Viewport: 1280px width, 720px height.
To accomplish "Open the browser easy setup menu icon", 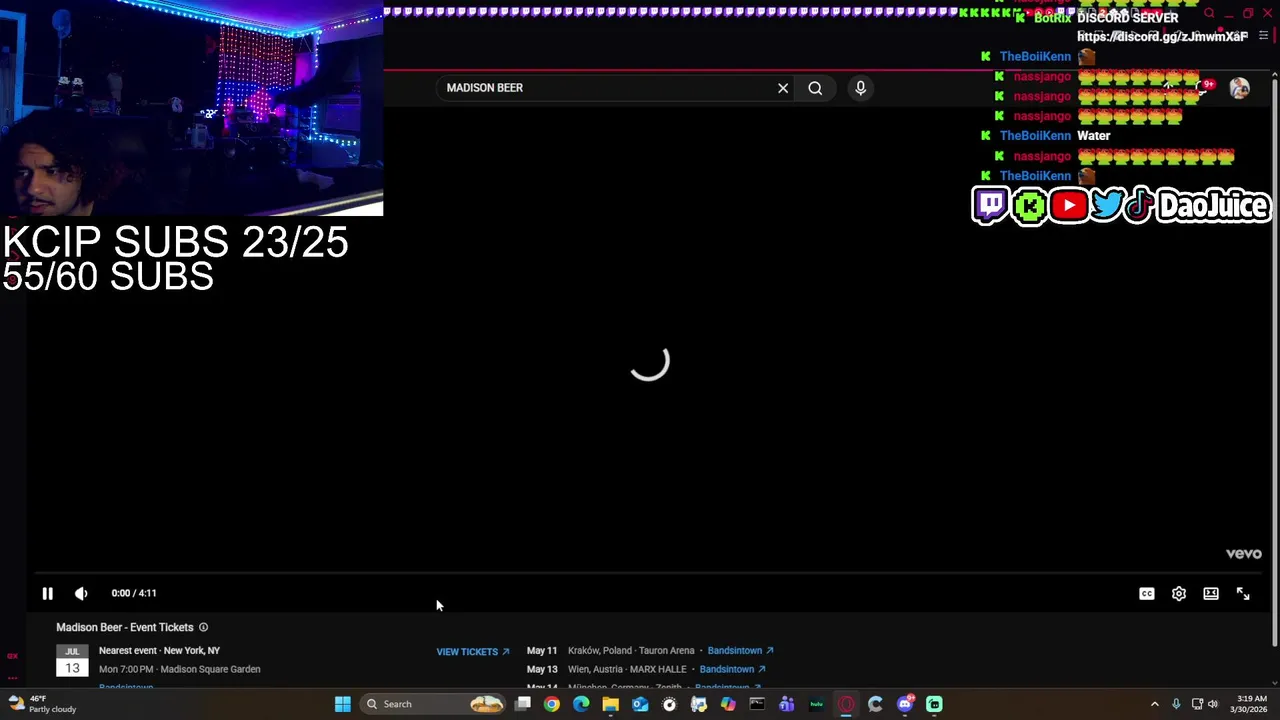I will 1263,36.
